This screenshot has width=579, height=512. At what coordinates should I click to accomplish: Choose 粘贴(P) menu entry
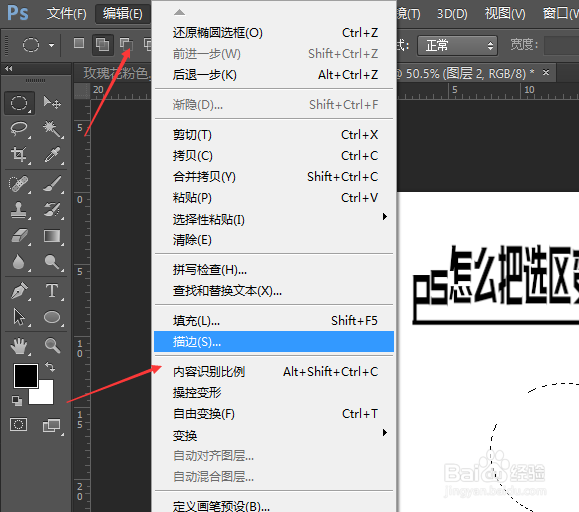coord(274,198)
